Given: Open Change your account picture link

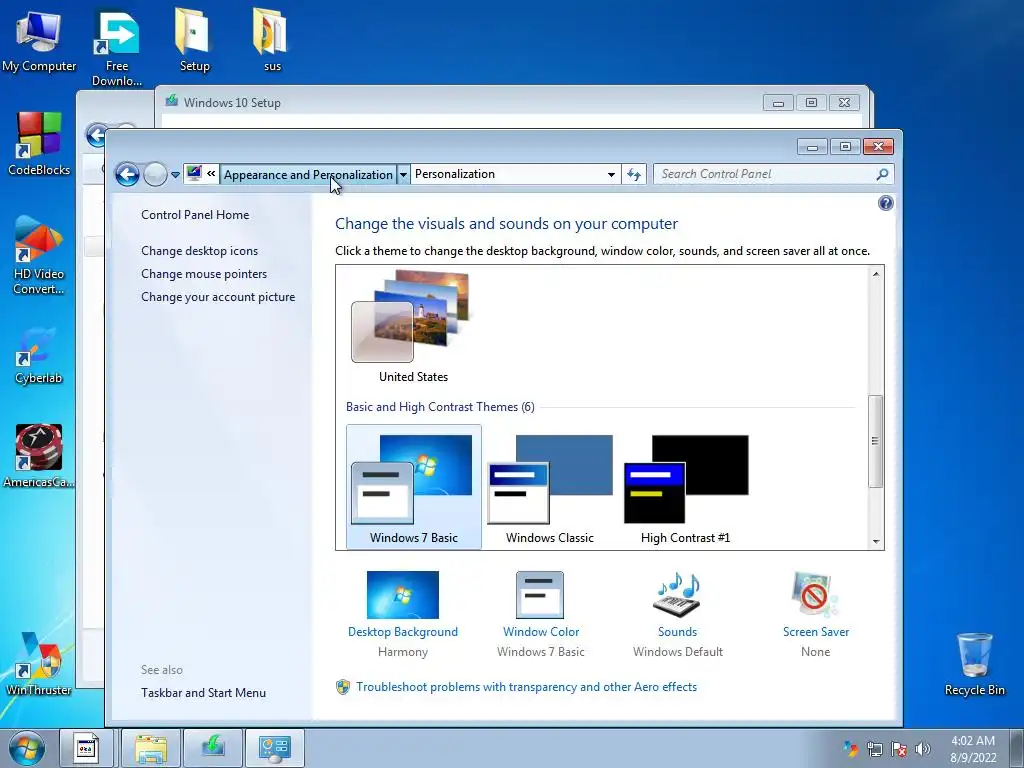Looking at the screenshot, I should 217,296.
